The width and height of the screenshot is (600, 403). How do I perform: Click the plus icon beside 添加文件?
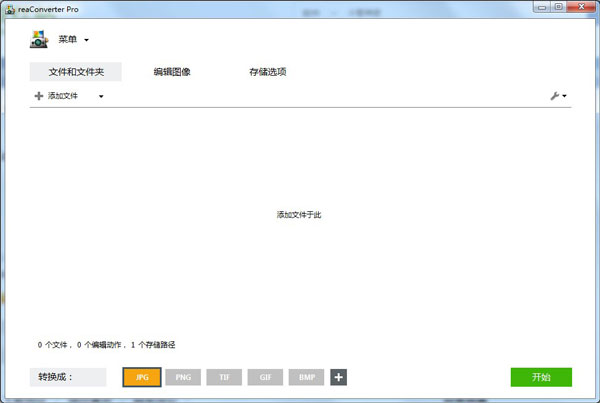(39, 96)
